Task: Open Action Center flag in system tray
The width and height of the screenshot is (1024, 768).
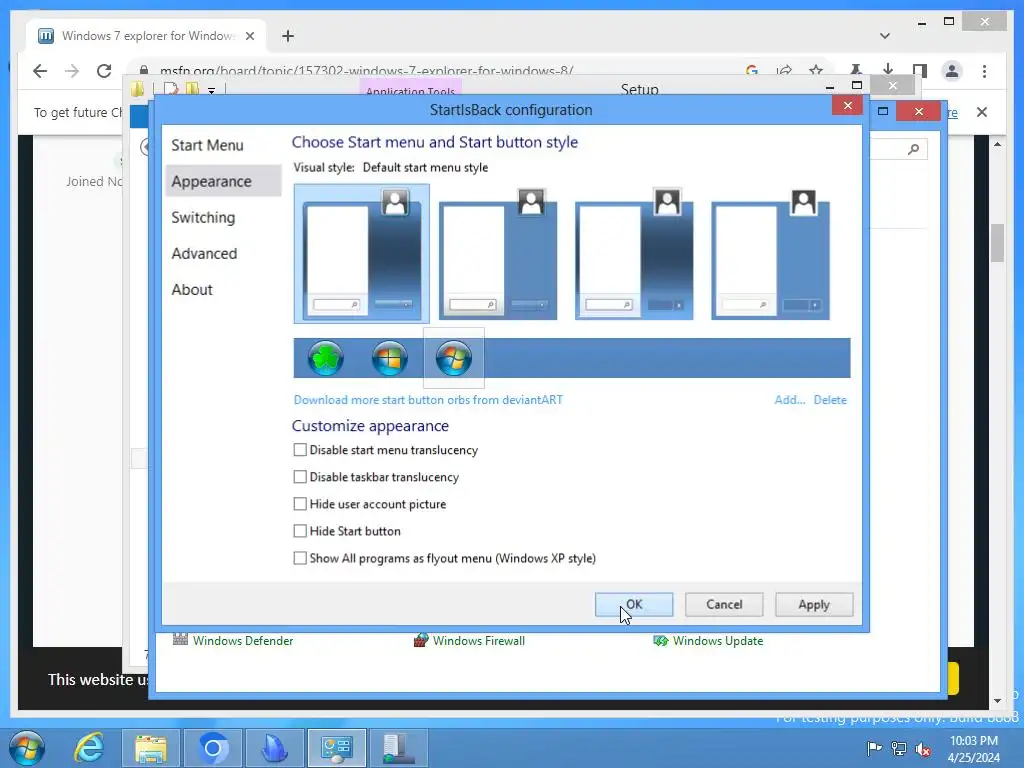Action: pos(874,748)
